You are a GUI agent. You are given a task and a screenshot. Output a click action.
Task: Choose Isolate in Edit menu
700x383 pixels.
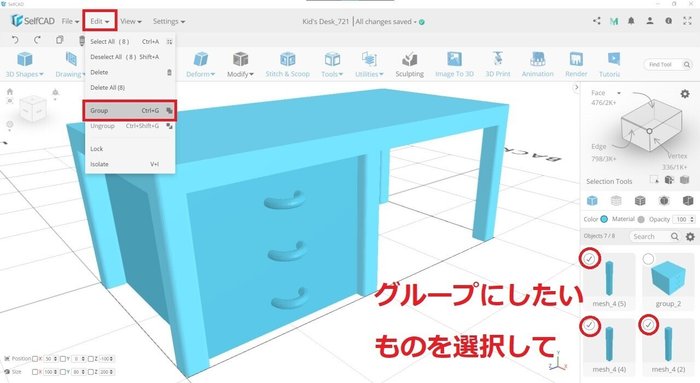pyautogui.click(x=130, y=164)
